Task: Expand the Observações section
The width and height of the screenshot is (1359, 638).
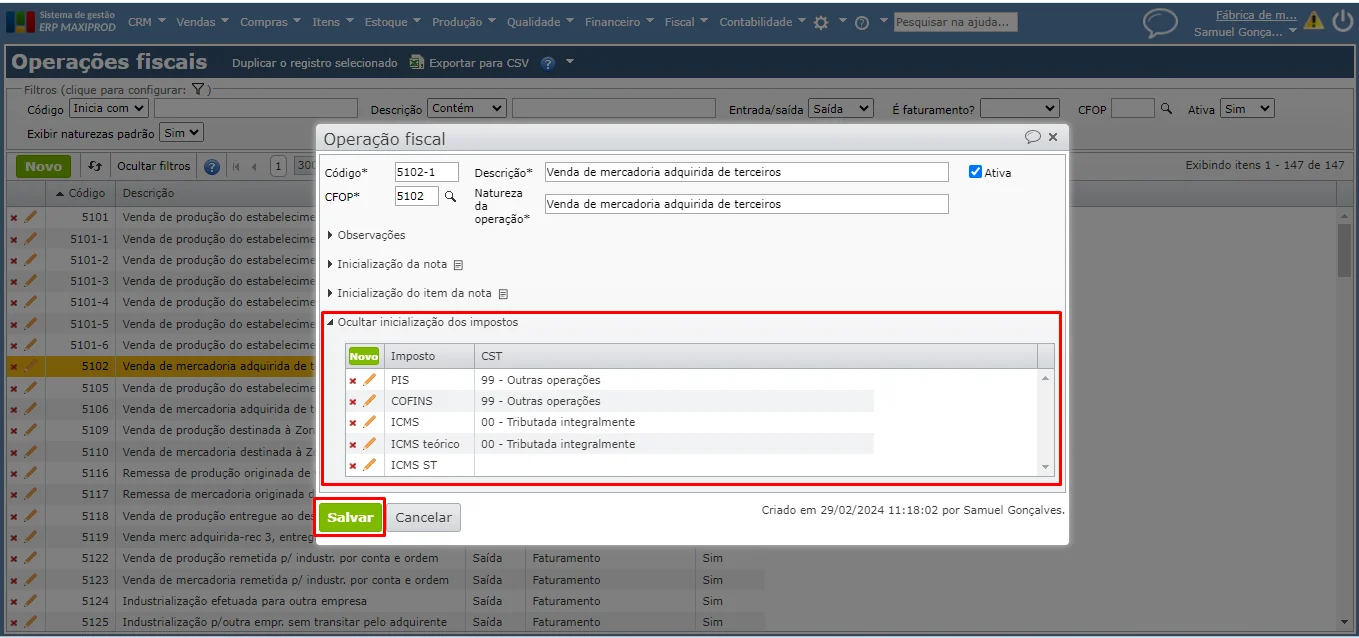Action: coord(366,235)
